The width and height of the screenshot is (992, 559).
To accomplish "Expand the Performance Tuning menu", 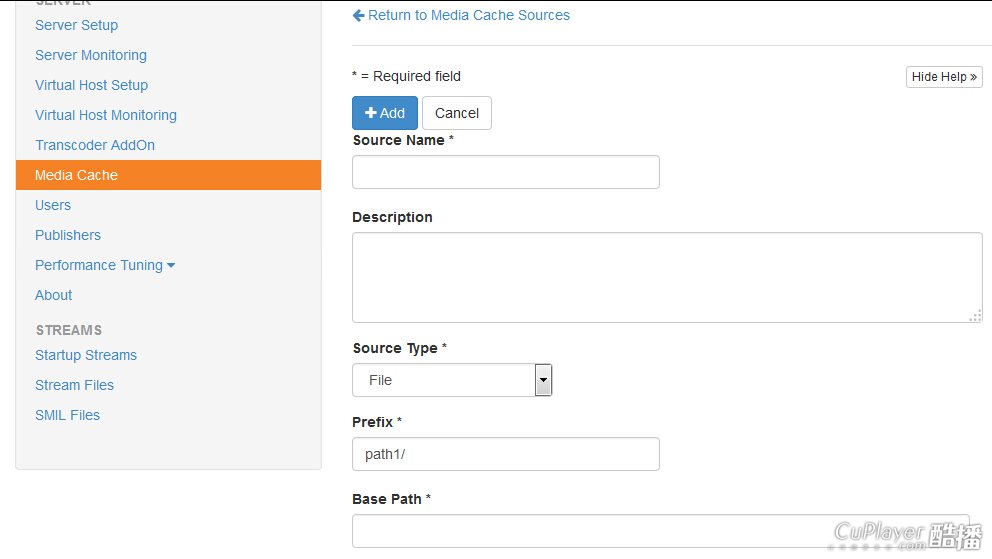I will [105, 265].
